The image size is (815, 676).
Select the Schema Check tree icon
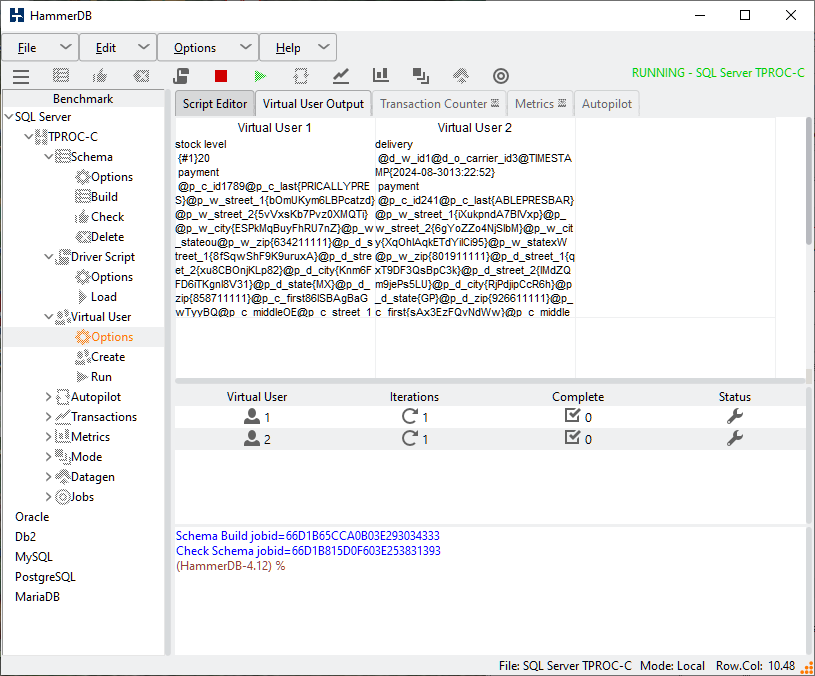[82, 217]
